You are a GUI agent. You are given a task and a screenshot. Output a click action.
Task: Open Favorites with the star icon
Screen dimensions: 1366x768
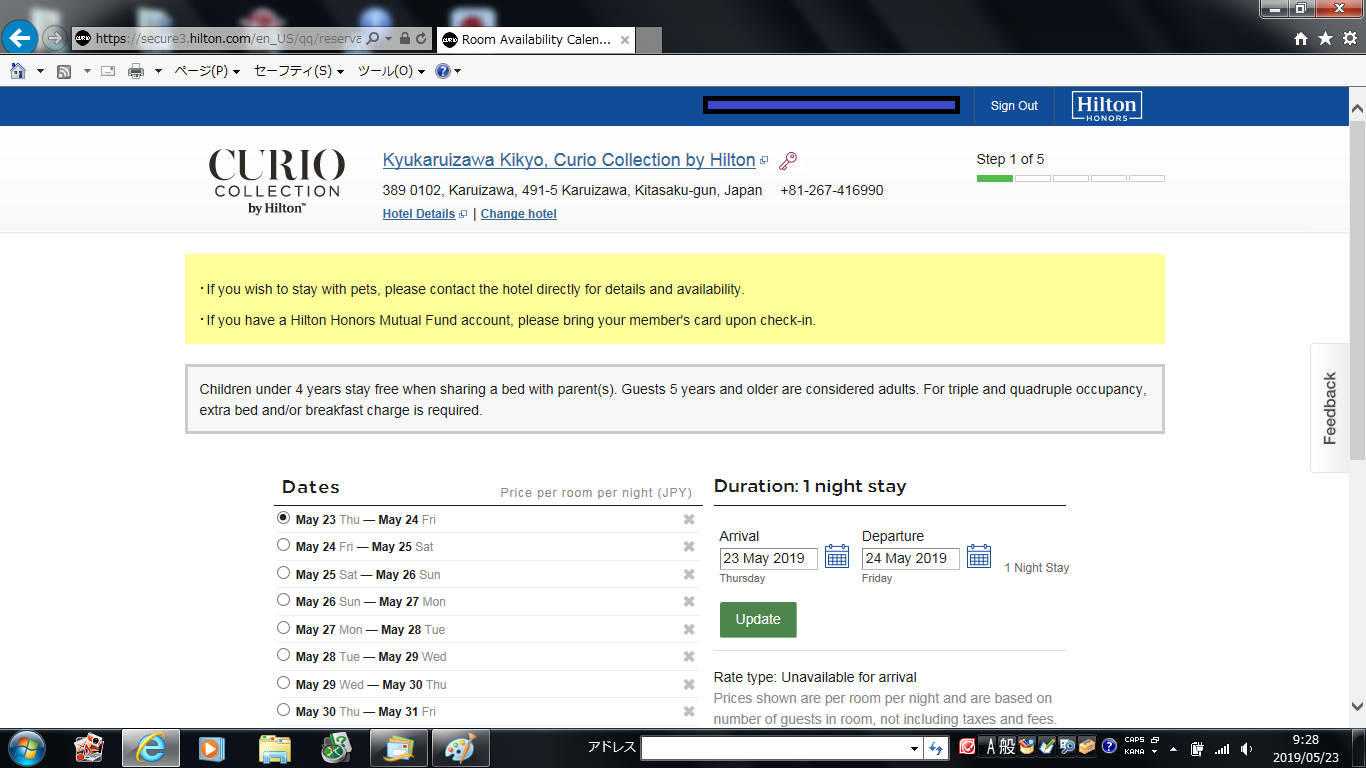(1325, 39)
